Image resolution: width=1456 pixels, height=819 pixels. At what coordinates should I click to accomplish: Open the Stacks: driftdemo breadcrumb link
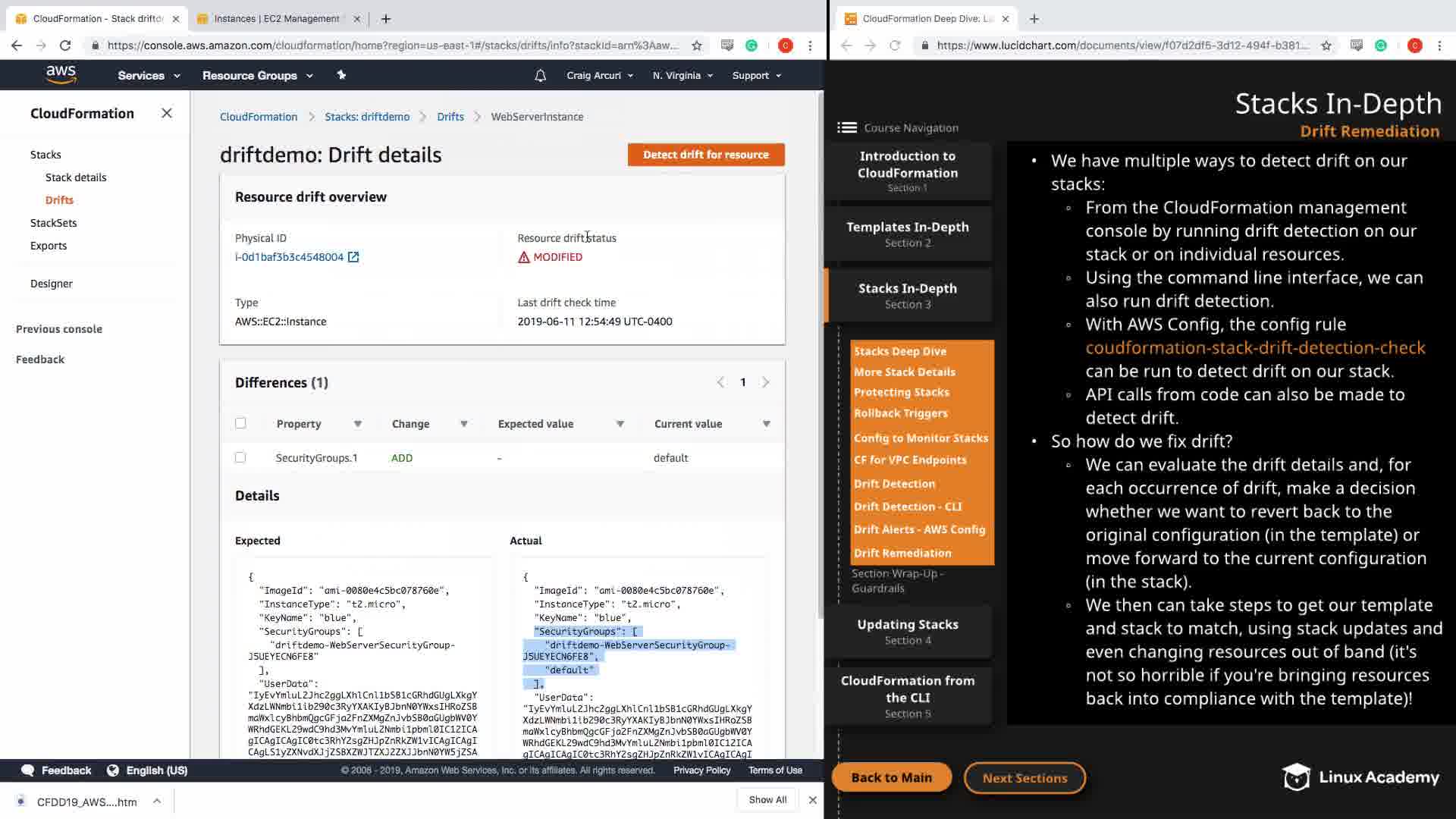(367, 117)
